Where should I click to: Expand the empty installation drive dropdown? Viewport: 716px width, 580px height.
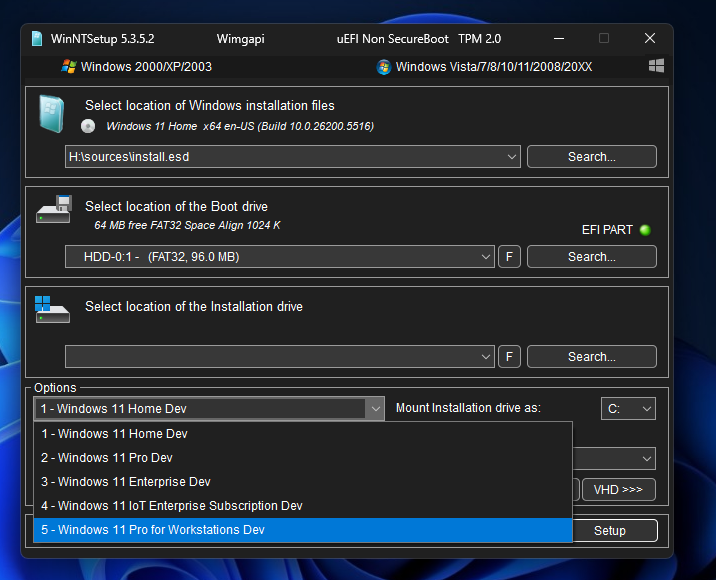click(486, 357)
